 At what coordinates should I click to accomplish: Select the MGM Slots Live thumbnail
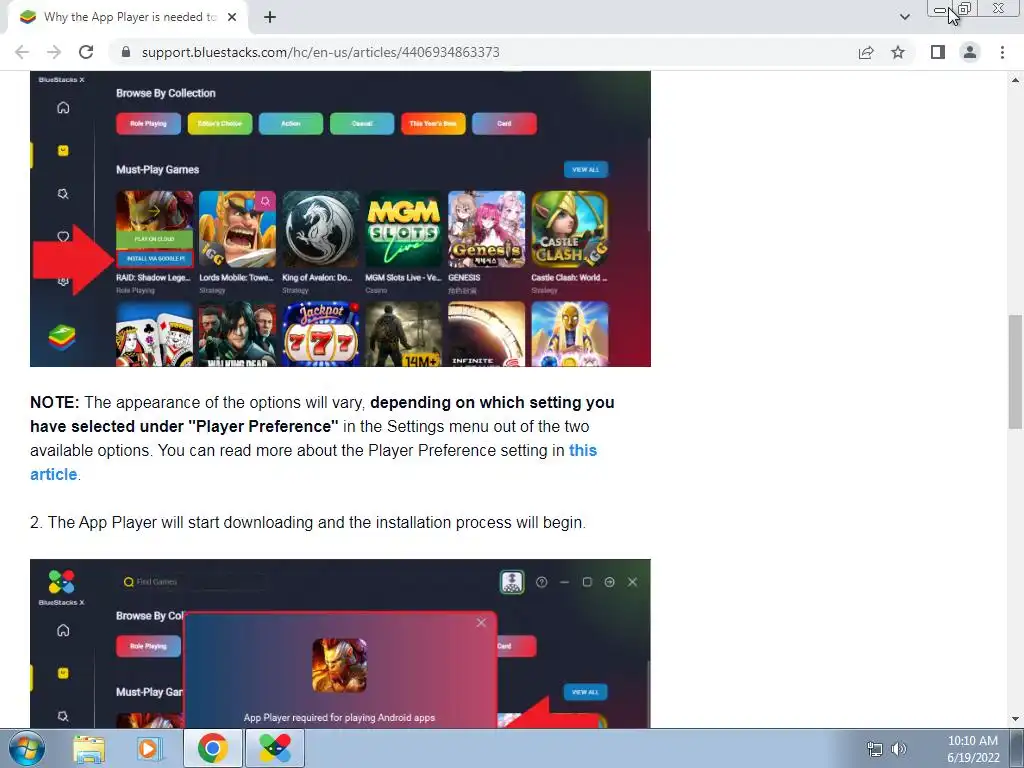404,229
